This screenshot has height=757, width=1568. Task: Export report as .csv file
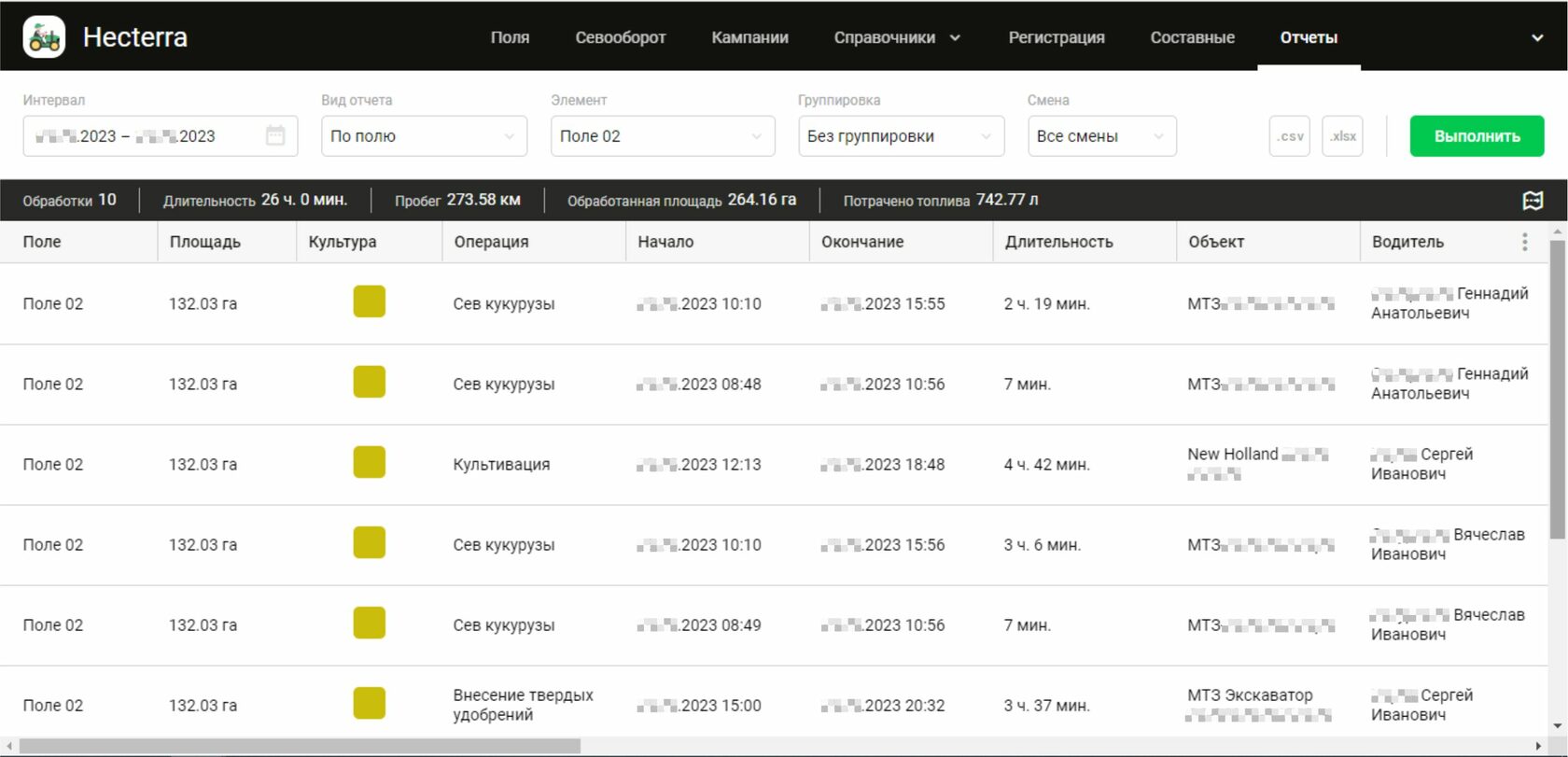click(x=1290, y=136)
